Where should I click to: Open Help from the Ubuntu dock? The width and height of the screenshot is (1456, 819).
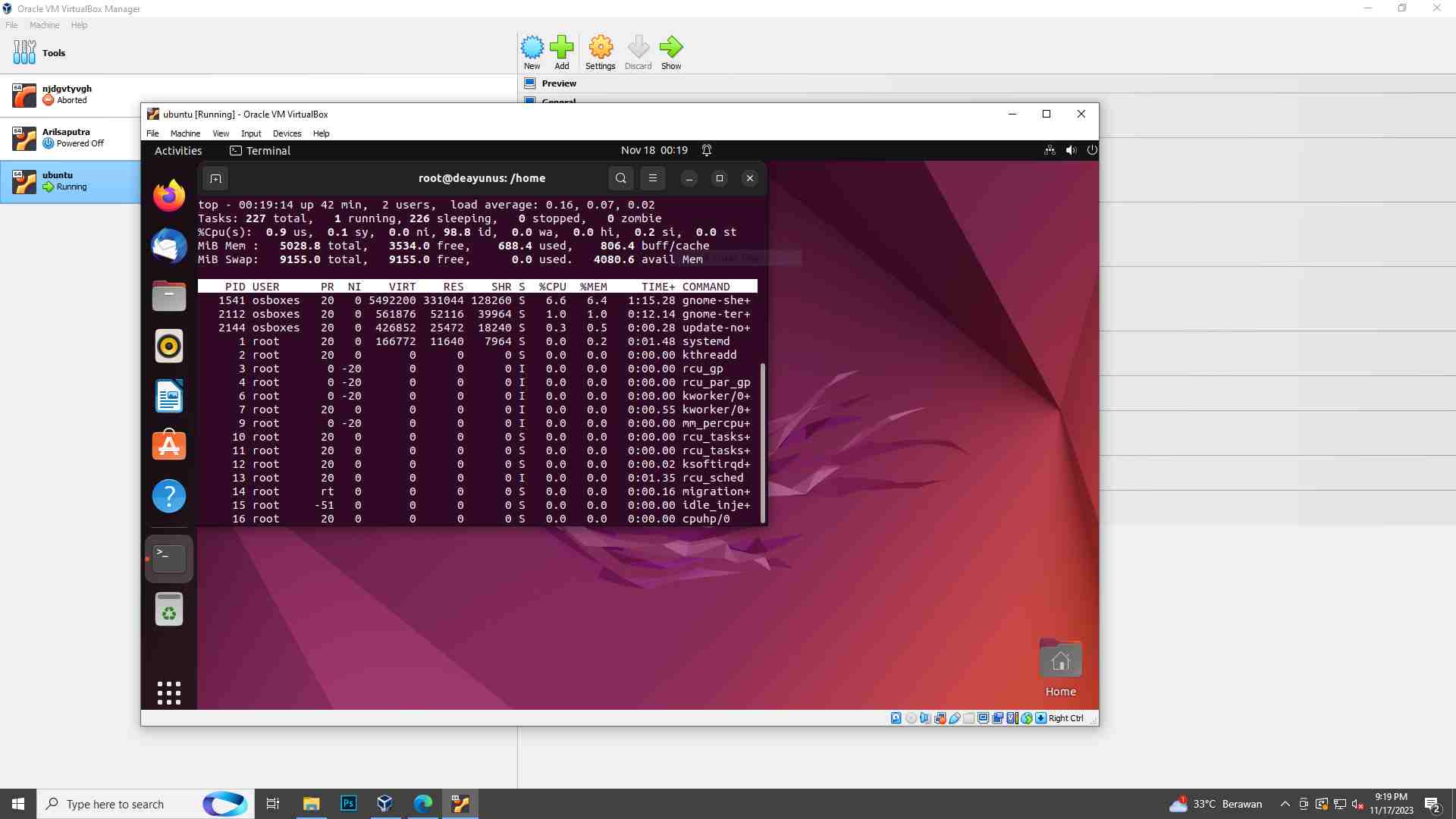[169, 496]
